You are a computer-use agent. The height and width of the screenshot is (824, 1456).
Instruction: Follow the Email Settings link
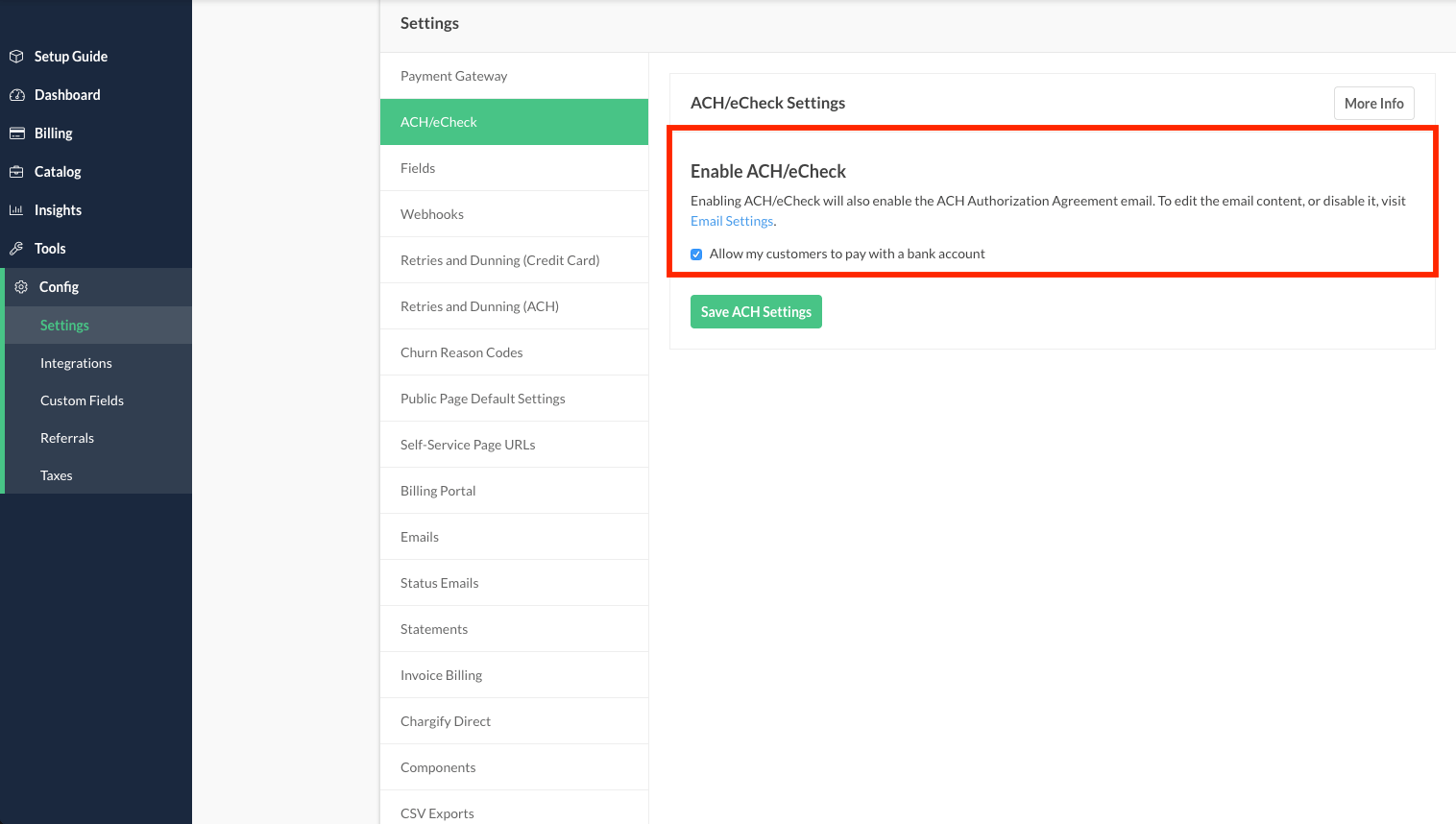click(x=732, y=221)
